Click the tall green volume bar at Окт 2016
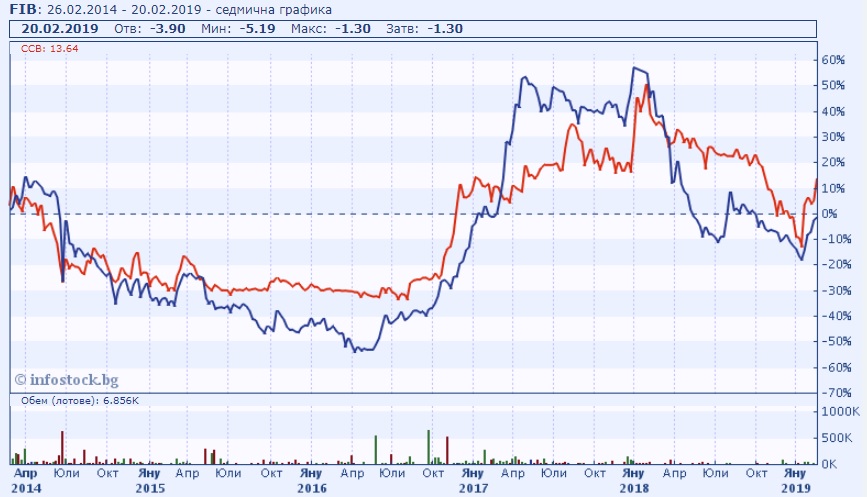Image resolution: width=867 pixels, height=497 pixels. pyautogui.click(x=429, y=447)
